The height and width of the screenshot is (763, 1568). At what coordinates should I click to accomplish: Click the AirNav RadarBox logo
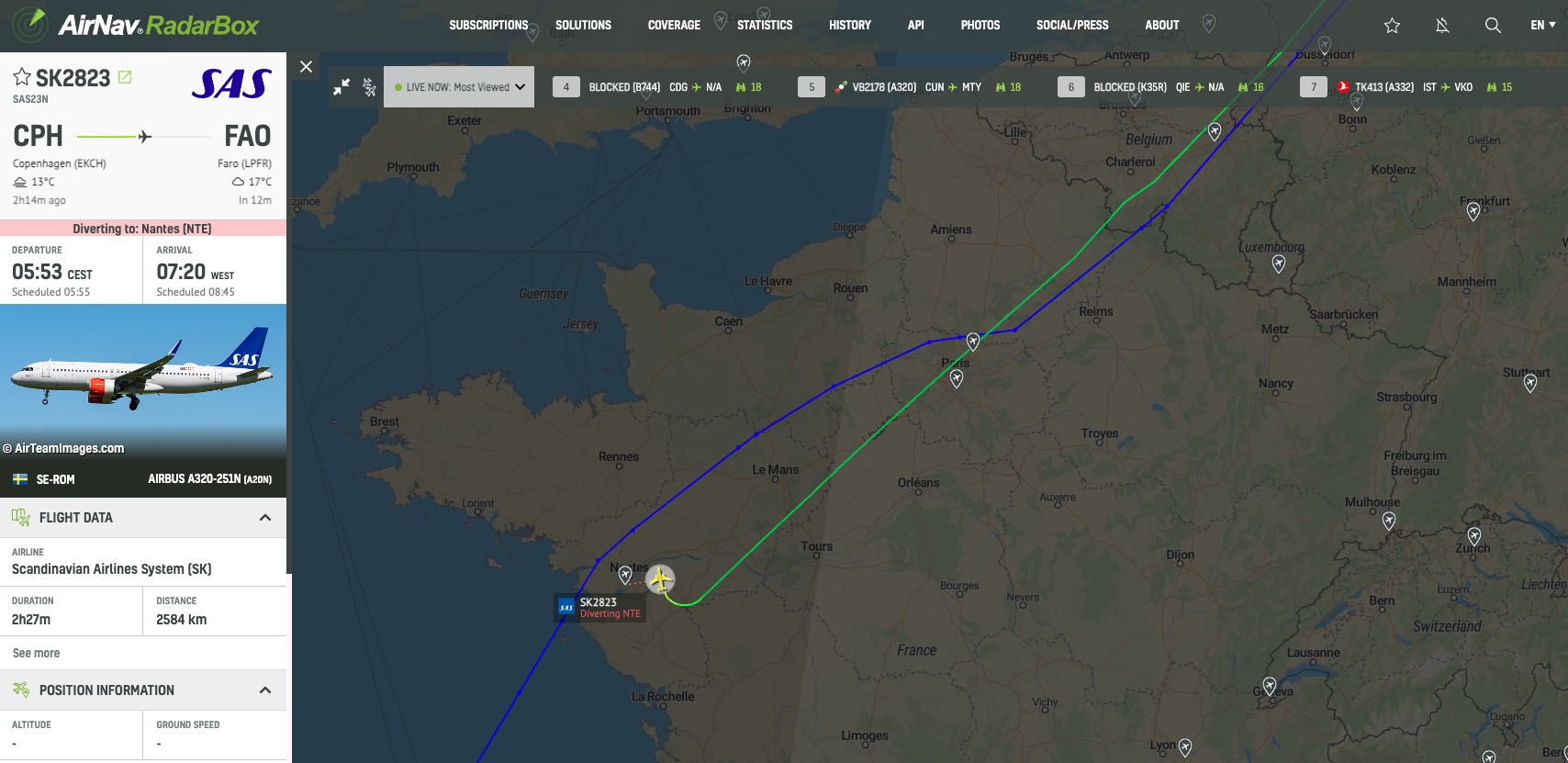tap(136, 26)
